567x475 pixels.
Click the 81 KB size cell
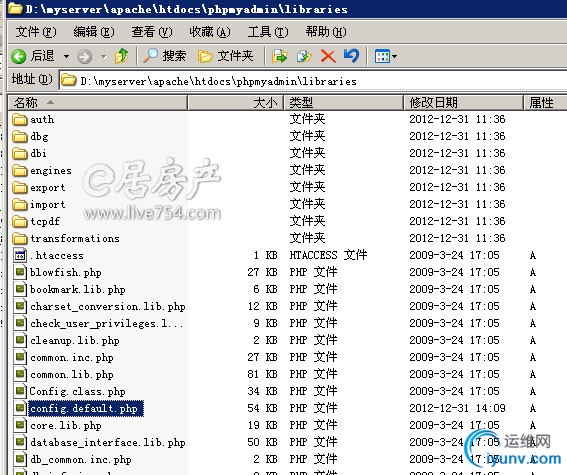tap(262, 374)
